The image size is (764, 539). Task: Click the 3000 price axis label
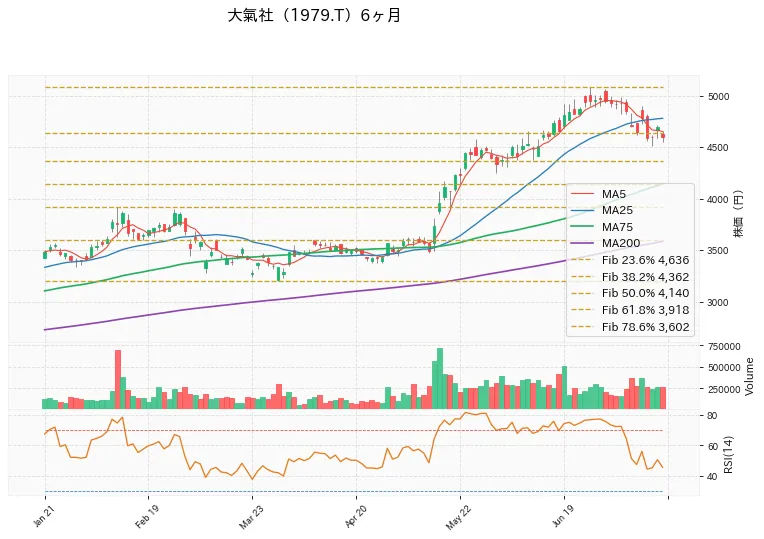coord(718,302)
